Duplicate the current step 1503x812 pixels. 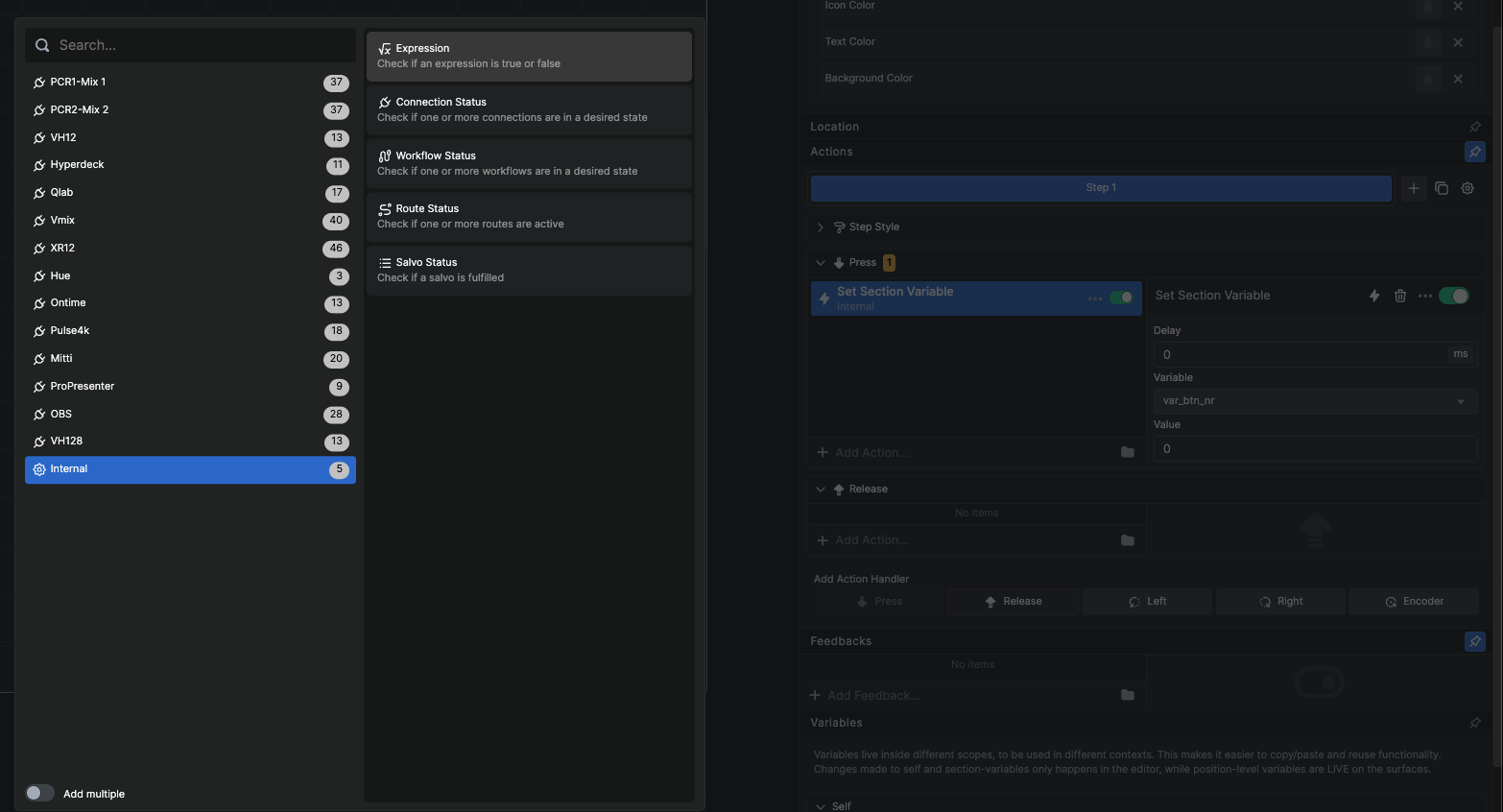click(x=1441, y=188)
